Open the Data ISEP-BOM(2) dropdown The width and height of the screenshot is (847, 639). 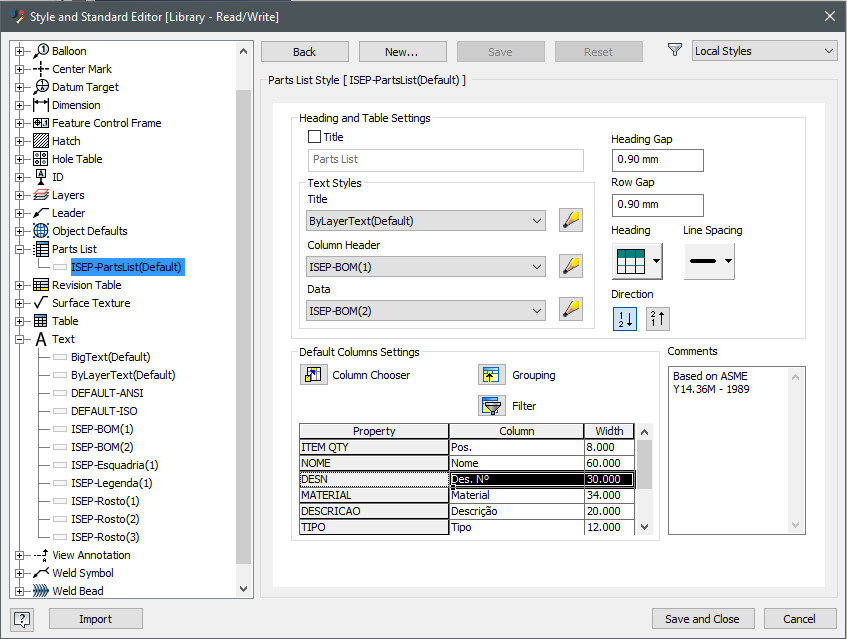pyautogui.click(x=426, y=311)
